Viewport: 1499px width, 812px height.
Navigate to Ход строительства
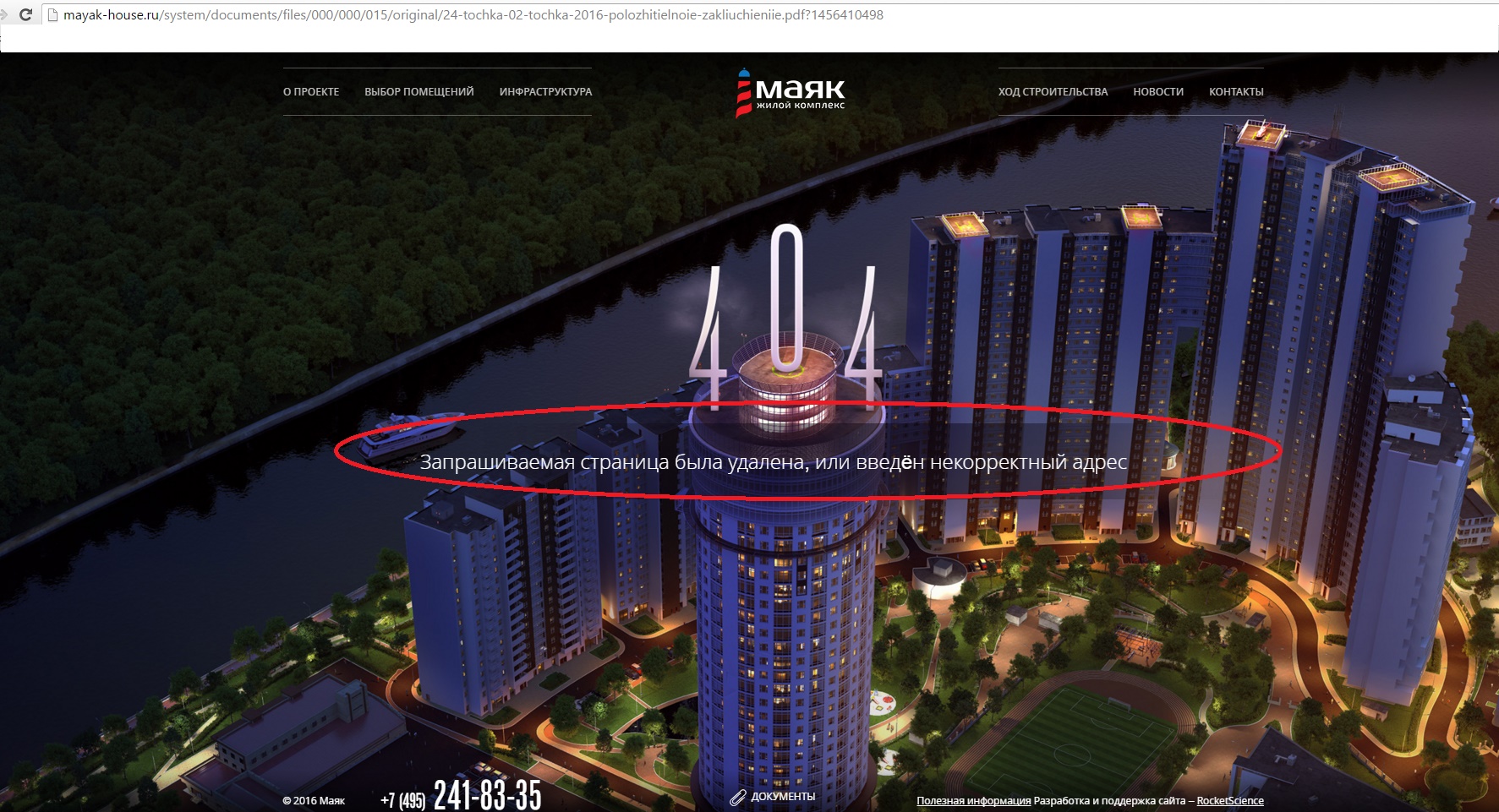1053,92
